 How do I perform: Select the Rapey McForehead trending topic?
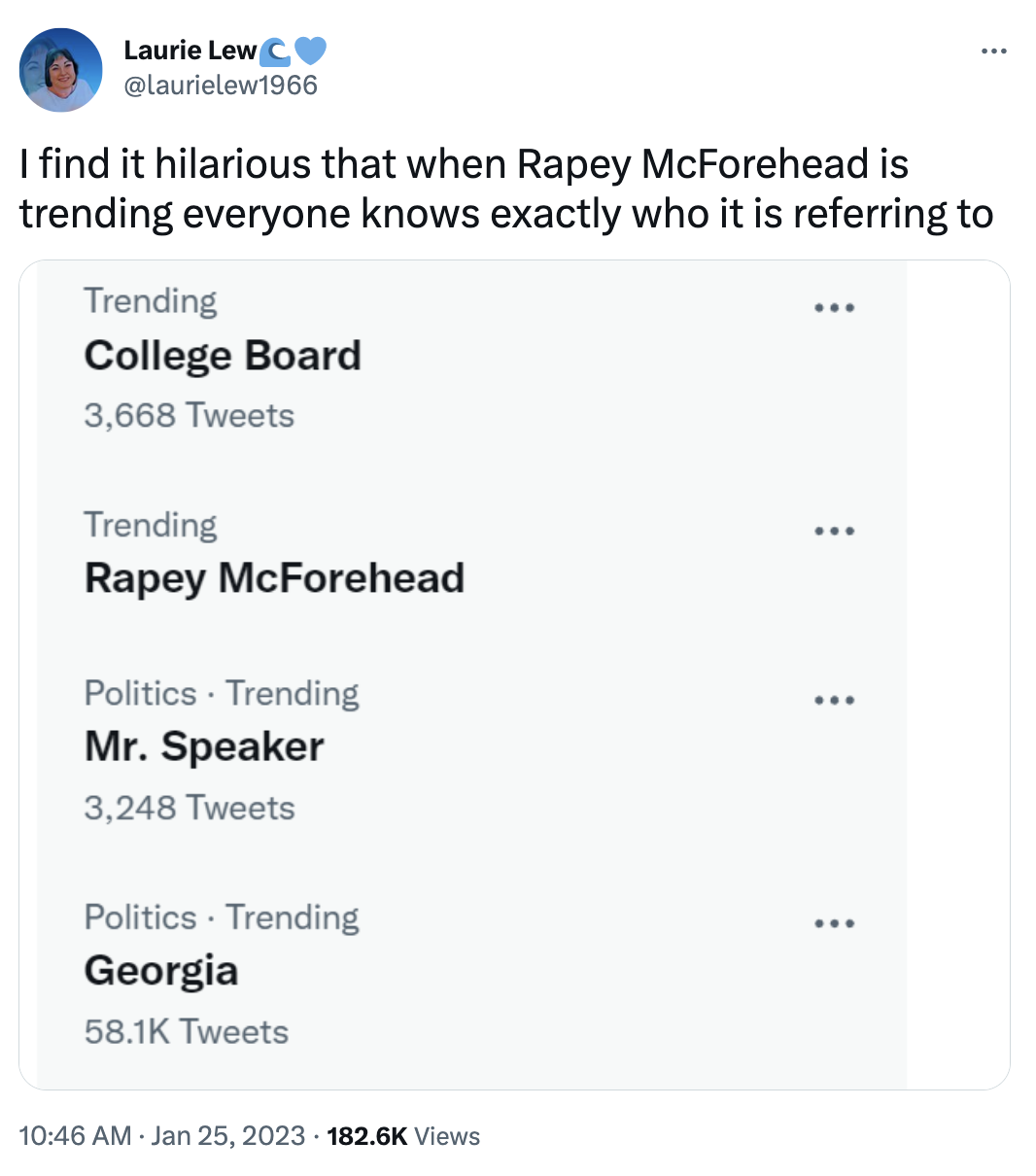275,577
